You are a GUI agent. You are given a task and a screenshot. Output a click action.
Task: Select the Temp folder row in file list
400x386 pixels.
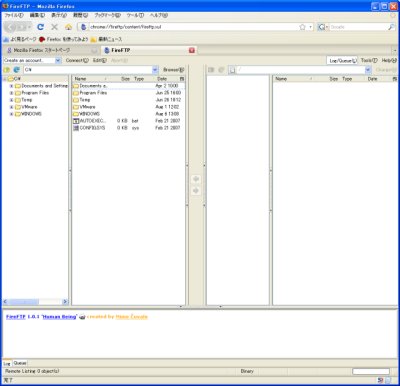(x=128, y=100)
